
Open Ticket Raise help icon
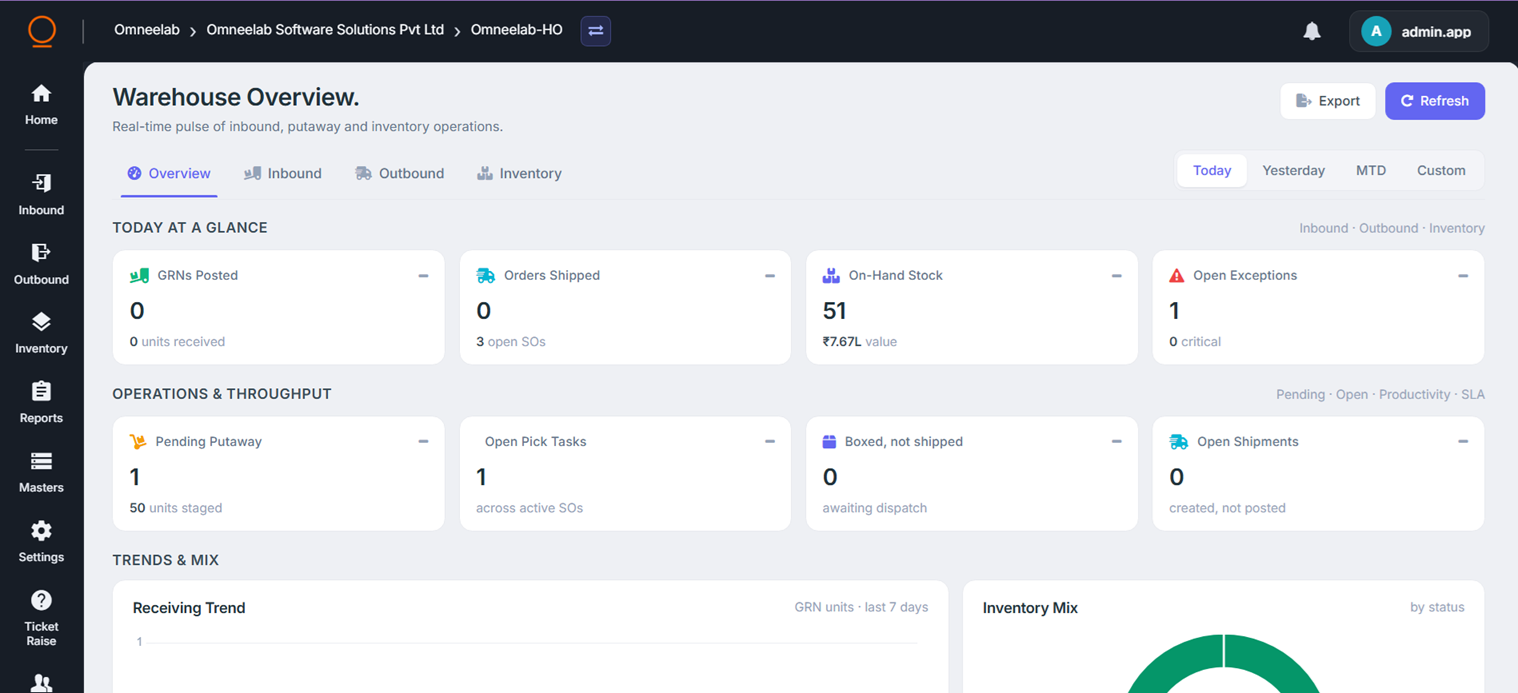tap(41, 618)
